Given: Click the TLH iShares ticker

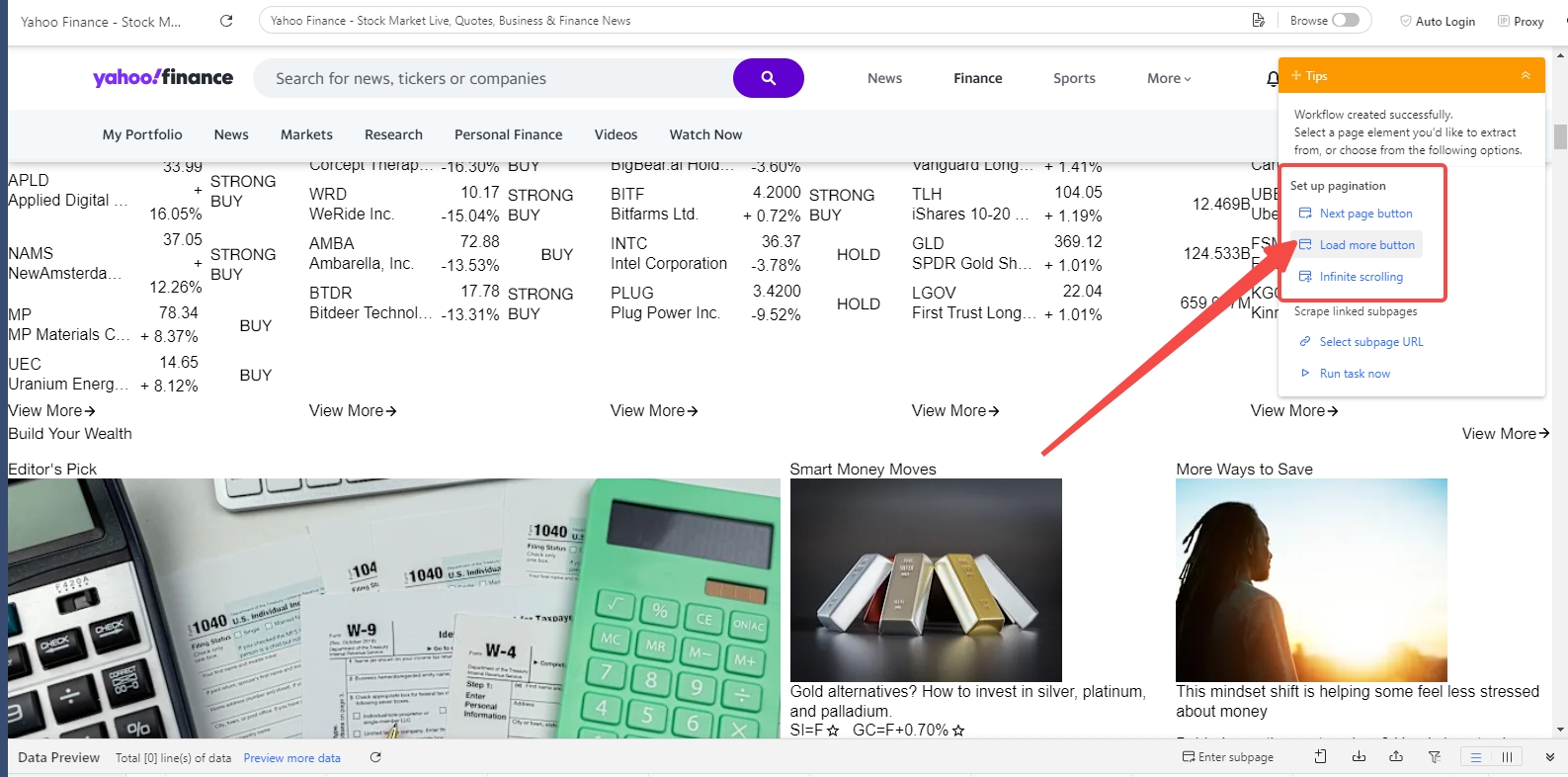Looking at the screenshot, I should click(x=927, y=194).
